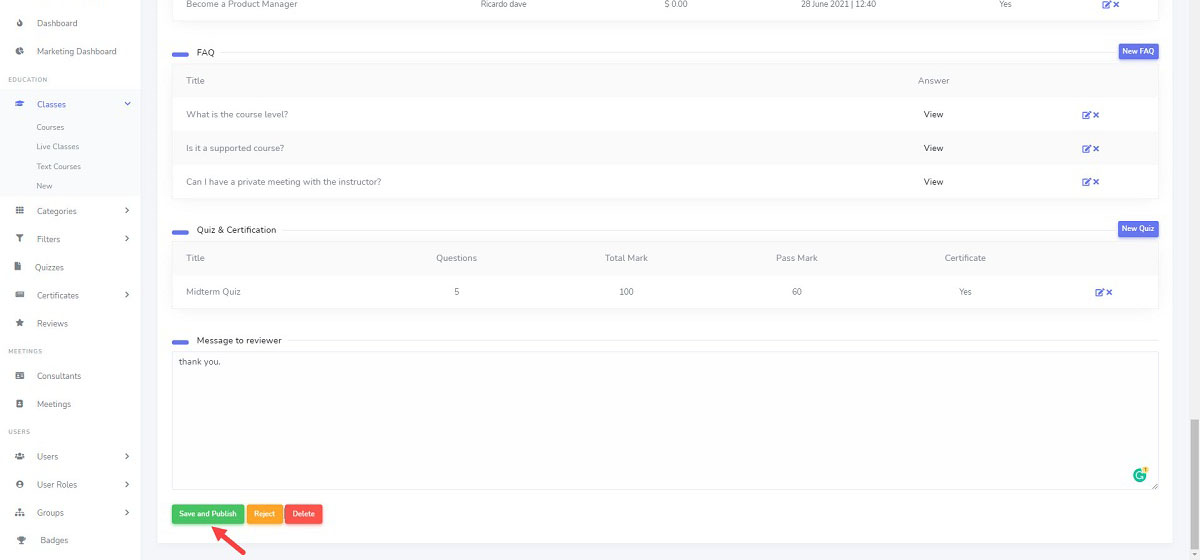The width and height of the screenshot is (1200, 560).
Task: Click edit icon for the private meeting FAQ
Action: point(1086,182)
